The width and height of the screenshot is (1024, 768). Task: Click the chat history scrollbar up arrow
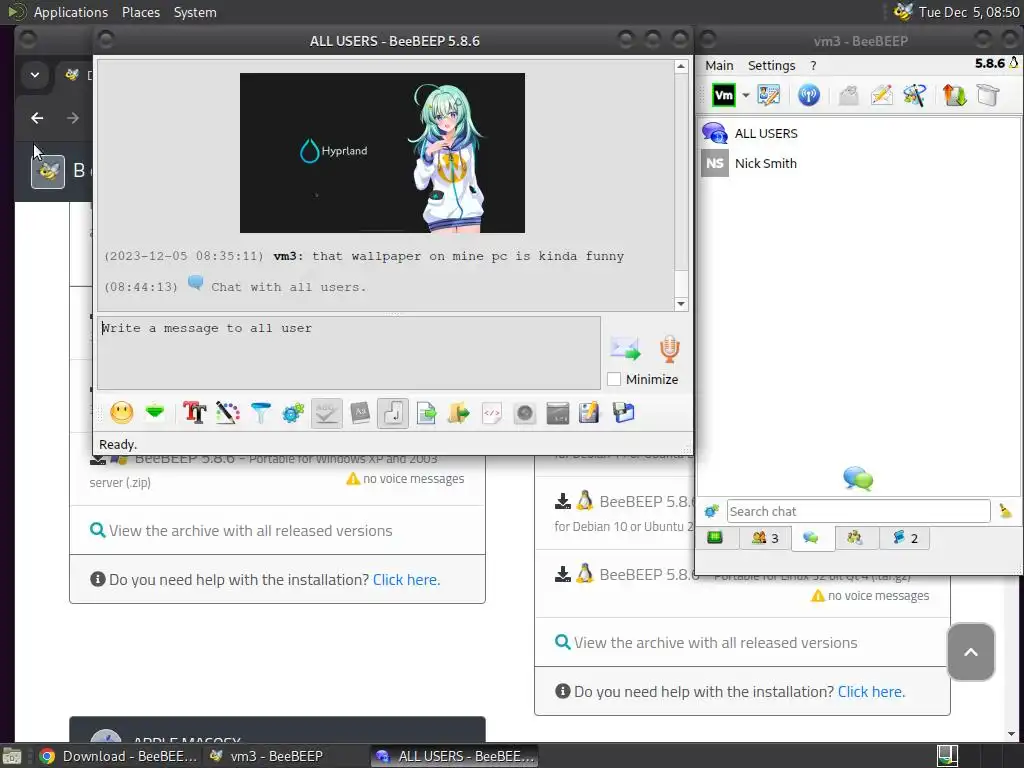click(681, 66)
